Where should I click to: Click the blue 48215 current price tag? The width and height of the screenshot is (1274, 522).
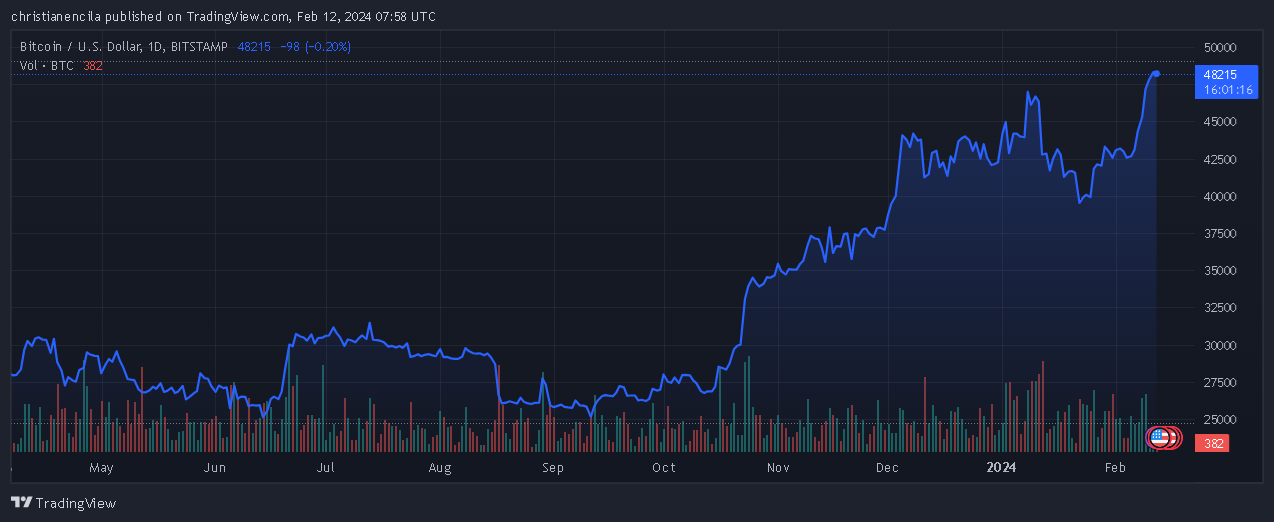point(1220,75)
